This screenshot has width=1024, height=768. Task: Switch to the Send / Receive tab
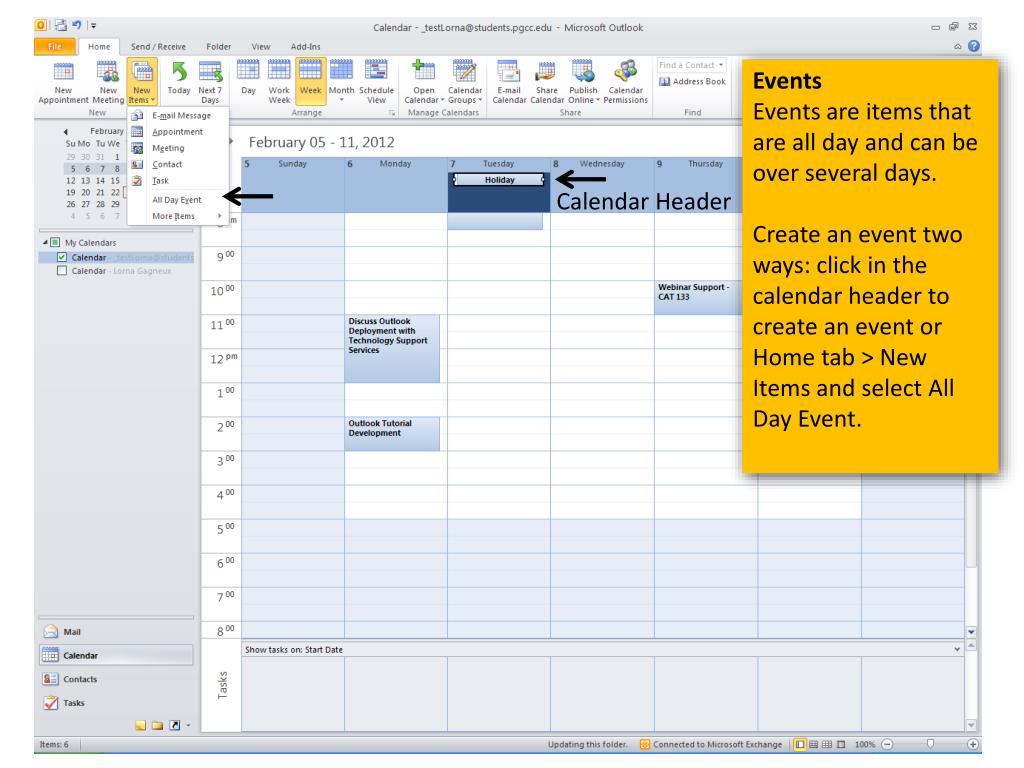point(158,46)
